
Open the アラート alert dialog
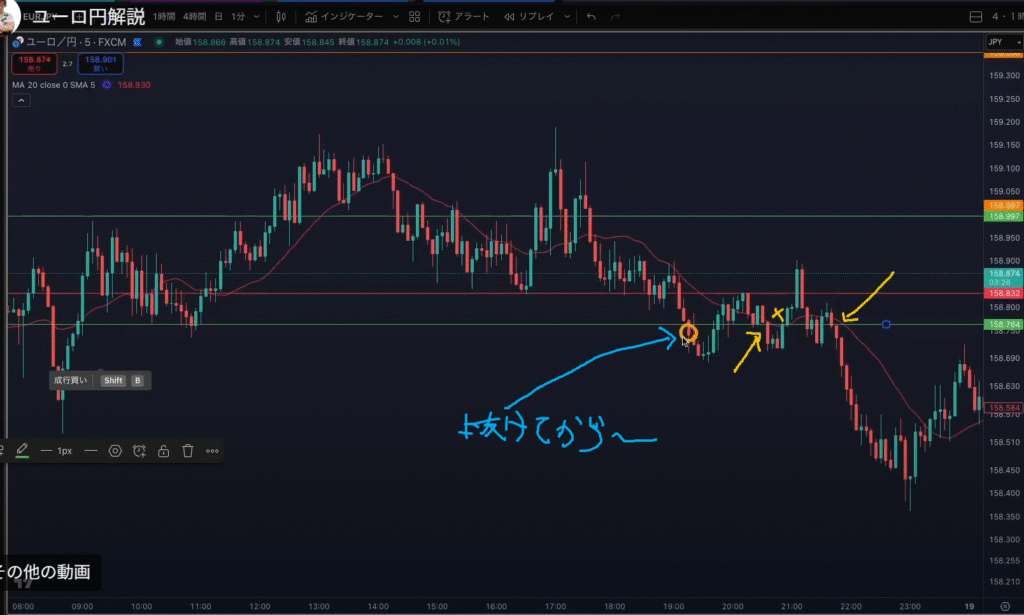(464, 17)
